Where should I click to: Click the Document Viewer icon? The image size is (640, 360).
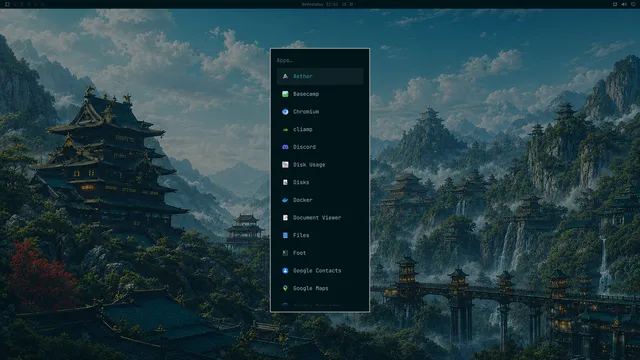(x=285, y=218)
